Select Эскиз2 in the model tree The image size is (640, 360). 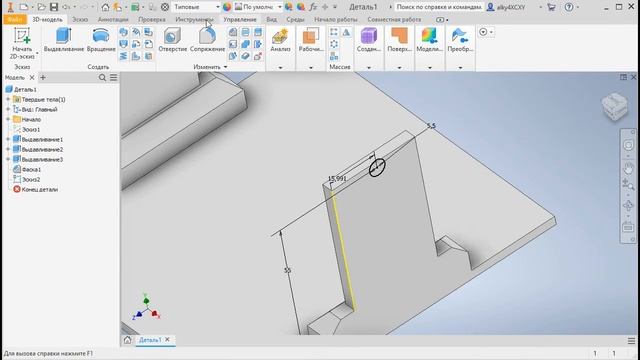pos(31,179)
